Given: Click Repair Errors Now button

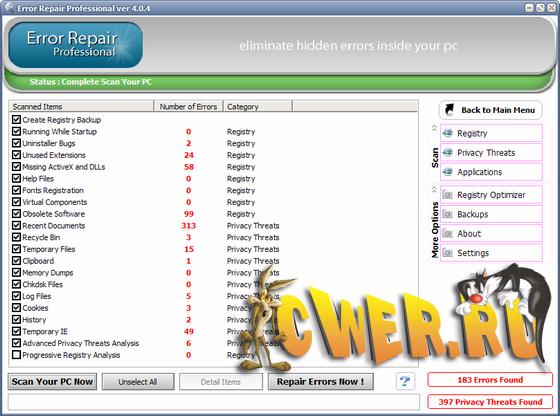Looking at the screenshot, I should coord(321,382).
